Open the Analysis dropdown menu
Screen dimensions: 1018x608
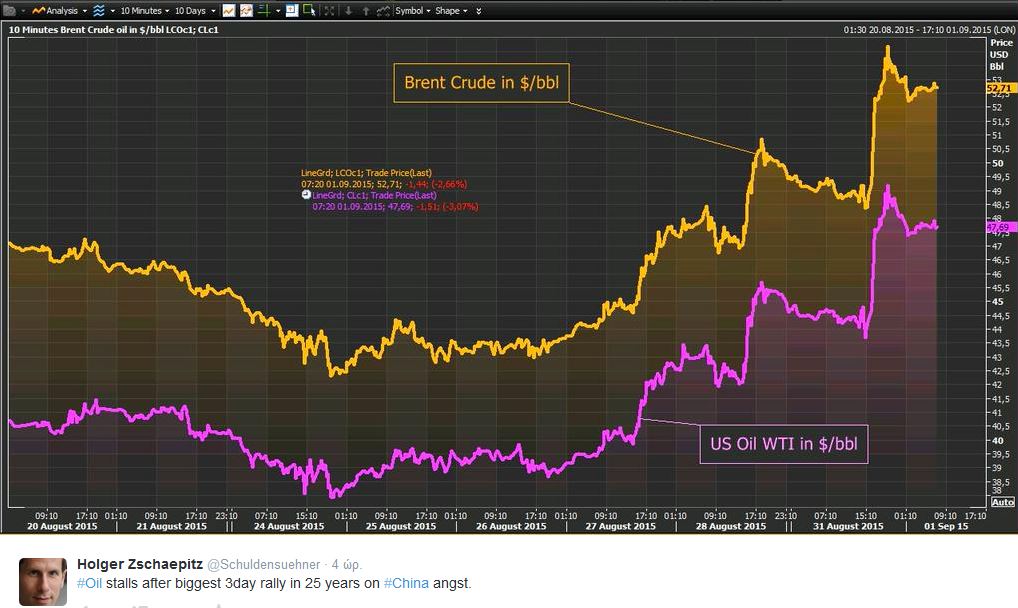pos(60,10)
